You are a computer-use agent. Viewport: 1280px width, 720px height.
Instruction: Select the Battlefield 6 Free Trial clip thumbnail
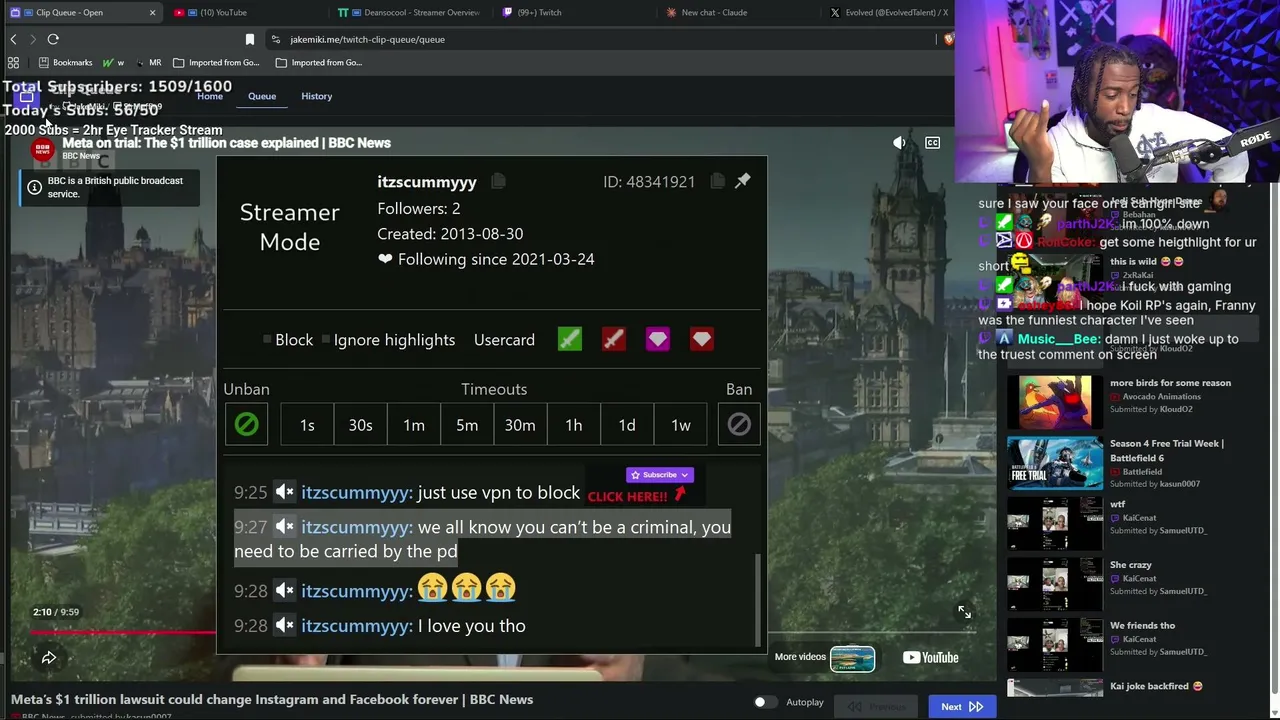[x=1055, y=463]
